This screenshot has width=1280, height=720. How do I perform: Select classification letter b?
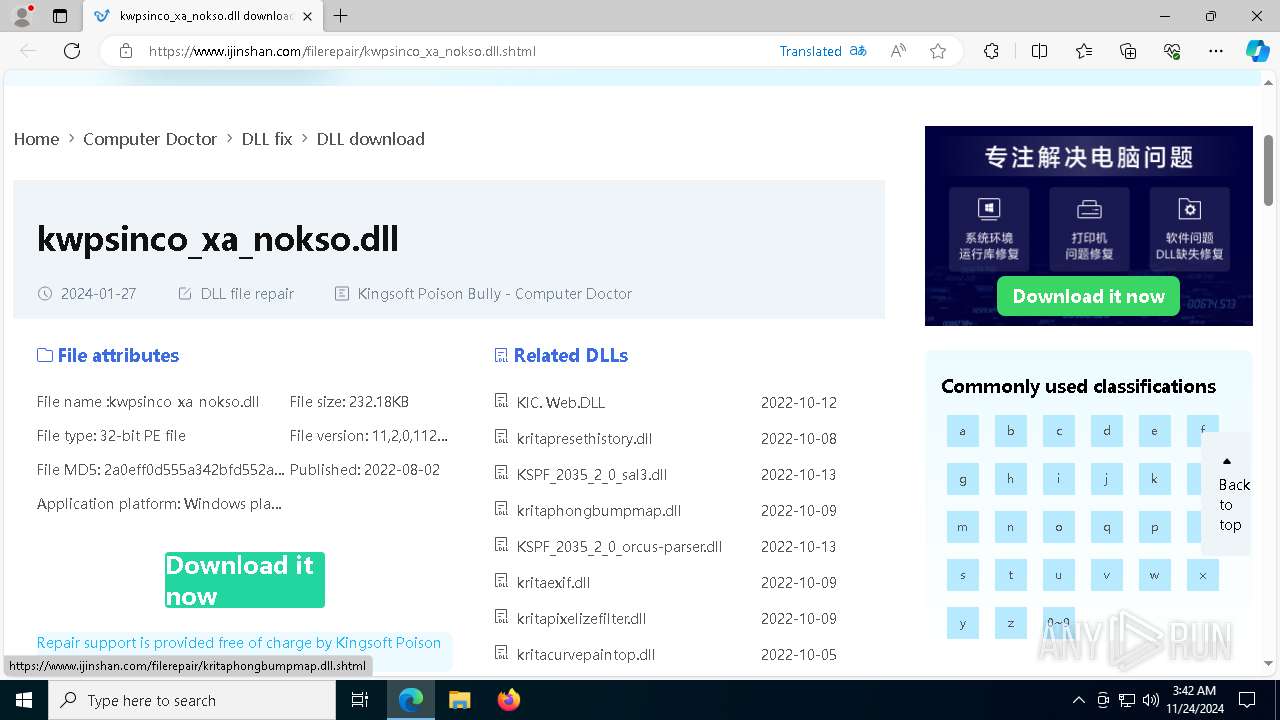click(x=1011, y=431)
